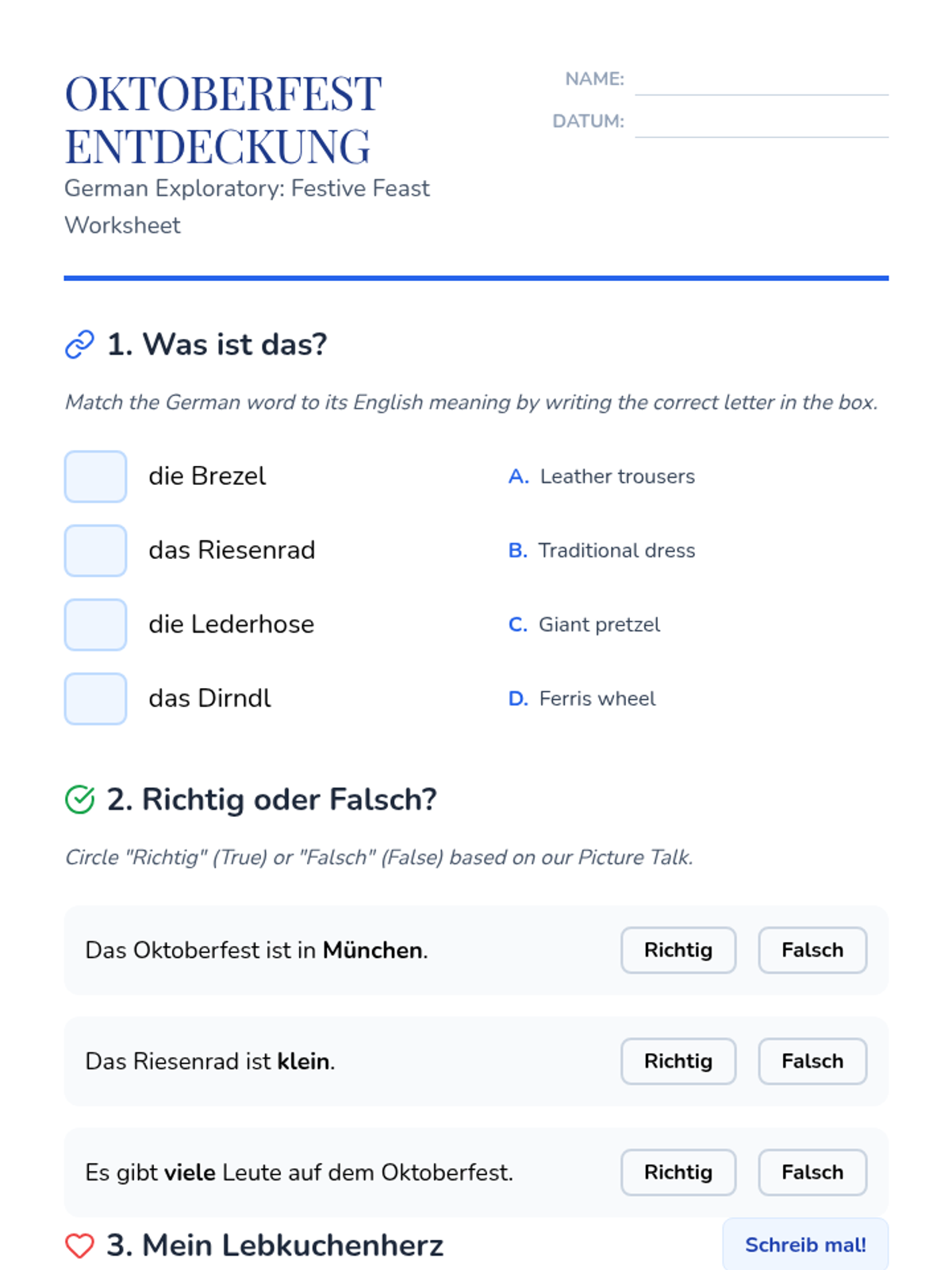Click the answer box next to das Riesenrad
This screenshot has height=1270, width=952.
pos(95,550)
